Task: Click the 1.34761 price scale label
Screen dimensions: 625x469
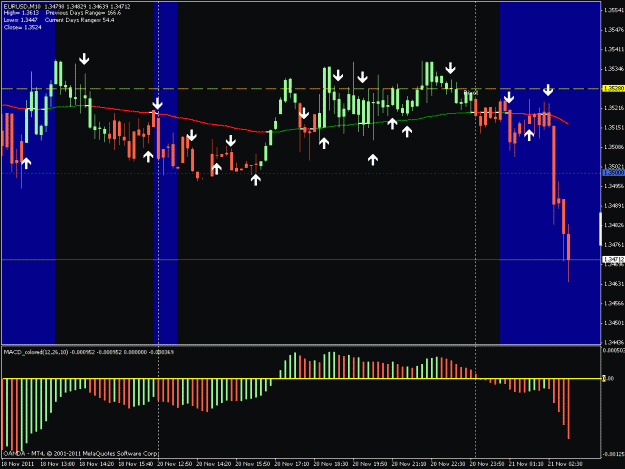Action: point(614,245)
